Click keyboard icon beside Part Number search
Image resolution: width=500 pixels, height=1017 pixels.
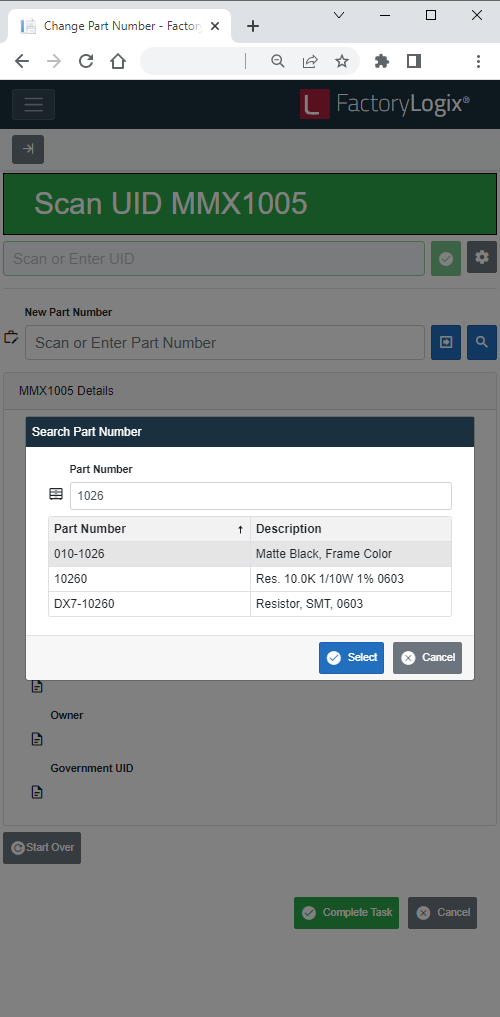56,494
